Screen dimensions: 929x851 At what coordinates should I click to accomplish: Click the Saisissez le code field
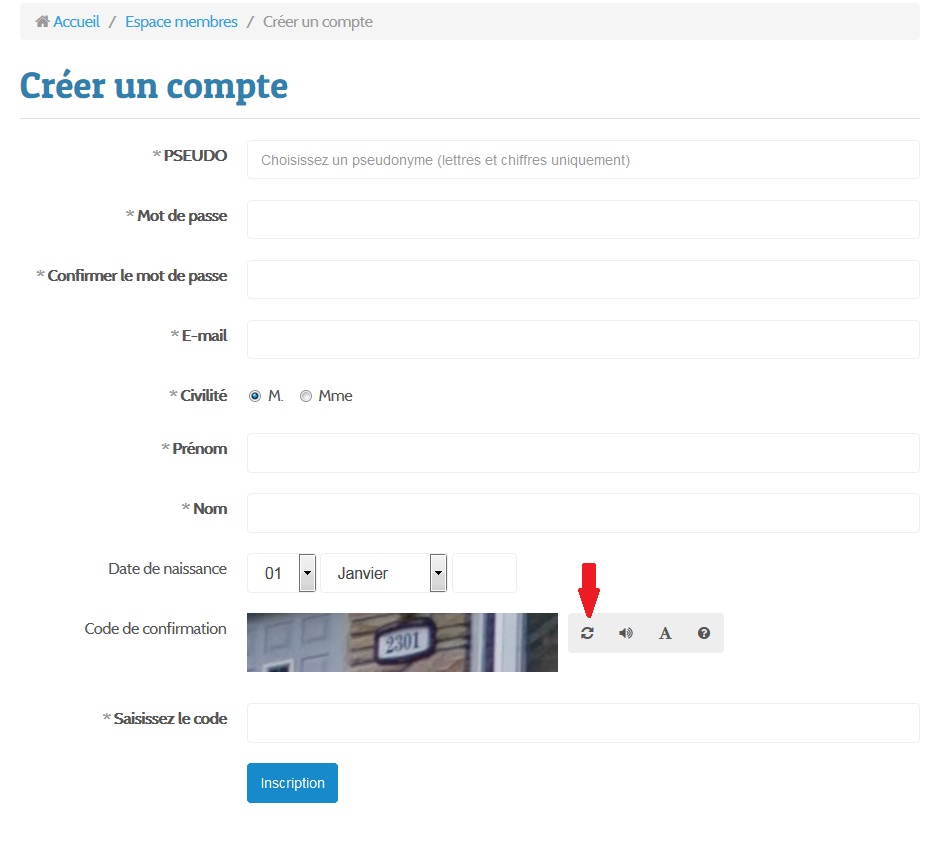tap(583, 723)
